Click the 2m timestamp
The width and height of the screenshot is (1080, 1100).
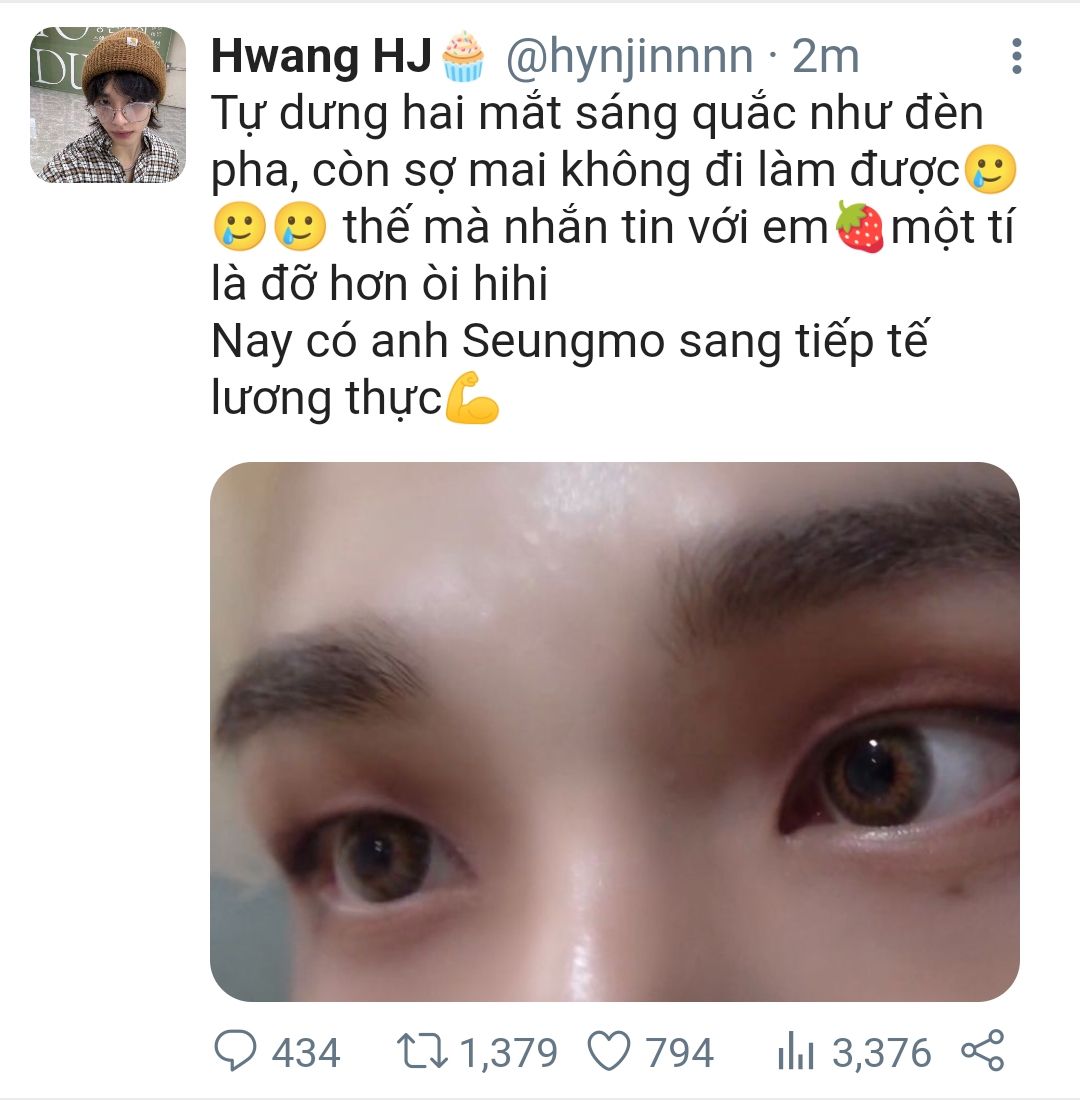click(825, 56)
